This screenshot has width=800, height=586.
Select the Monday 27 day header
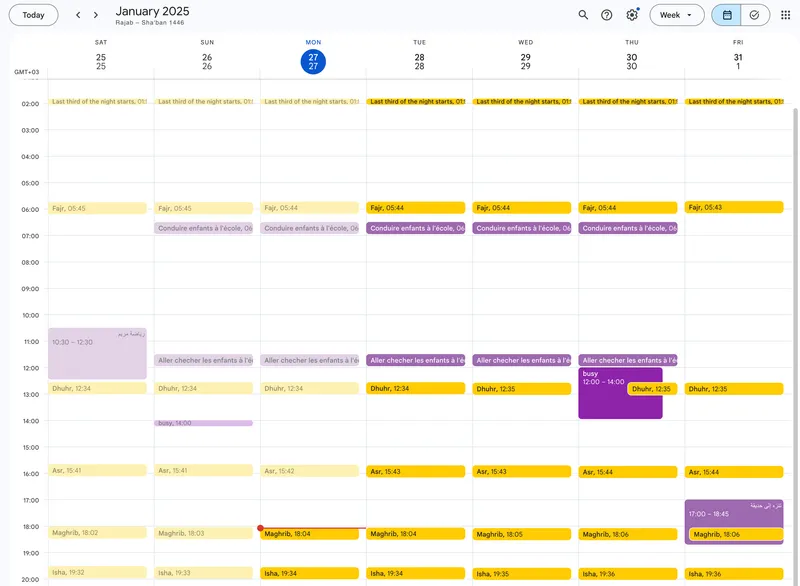pos(313,60)
